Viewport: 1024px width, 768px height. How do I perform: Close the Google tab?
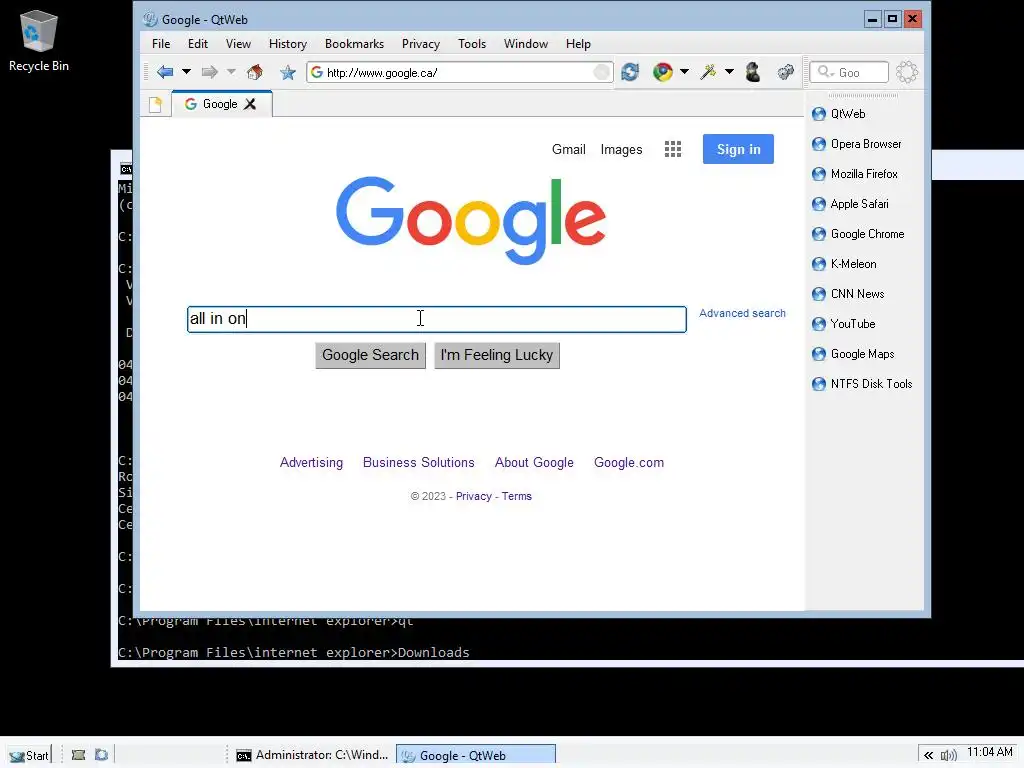click(x=249, y=104)
